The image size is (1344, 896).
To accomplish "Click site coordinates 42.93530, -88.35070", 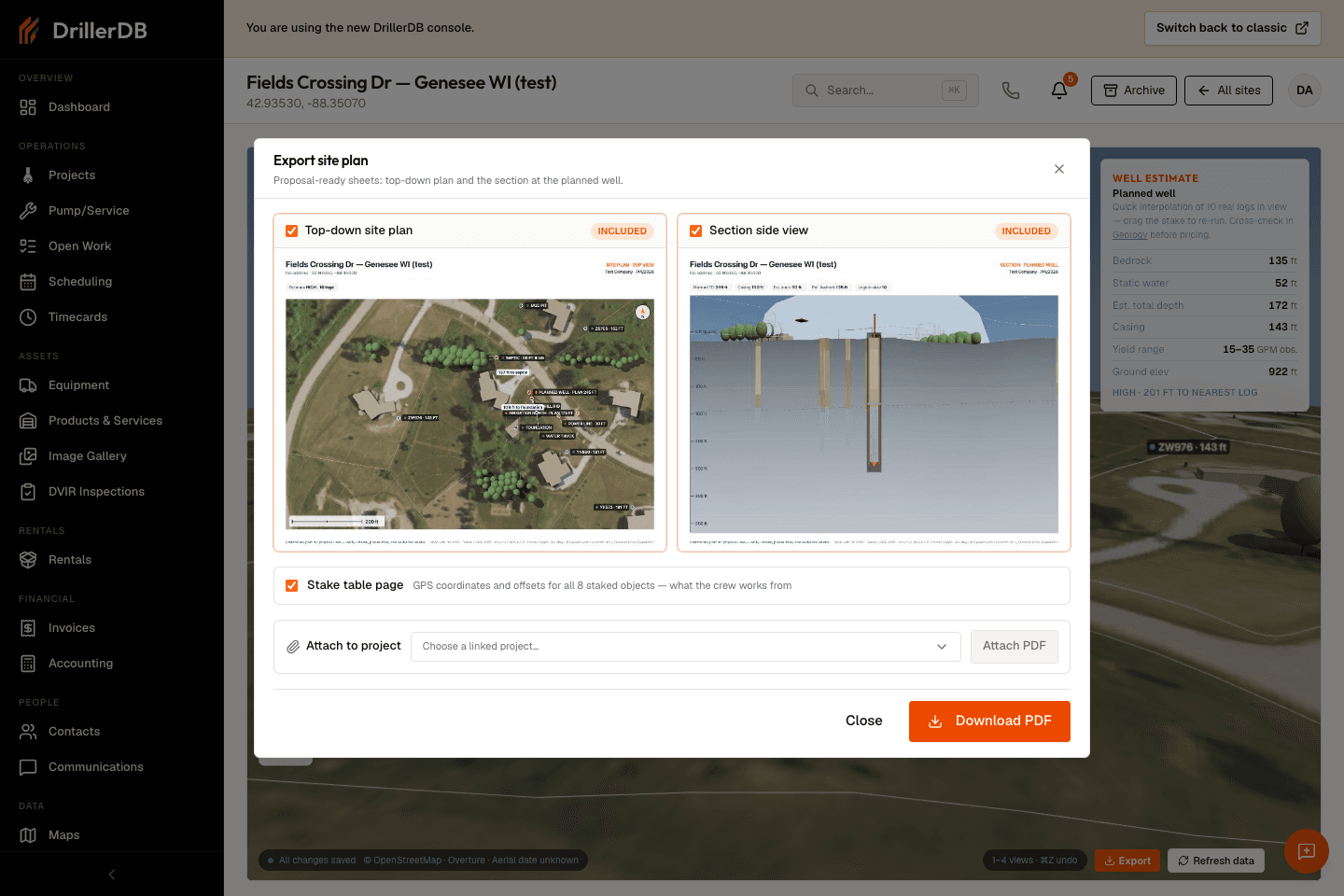I will click(306, 104).
